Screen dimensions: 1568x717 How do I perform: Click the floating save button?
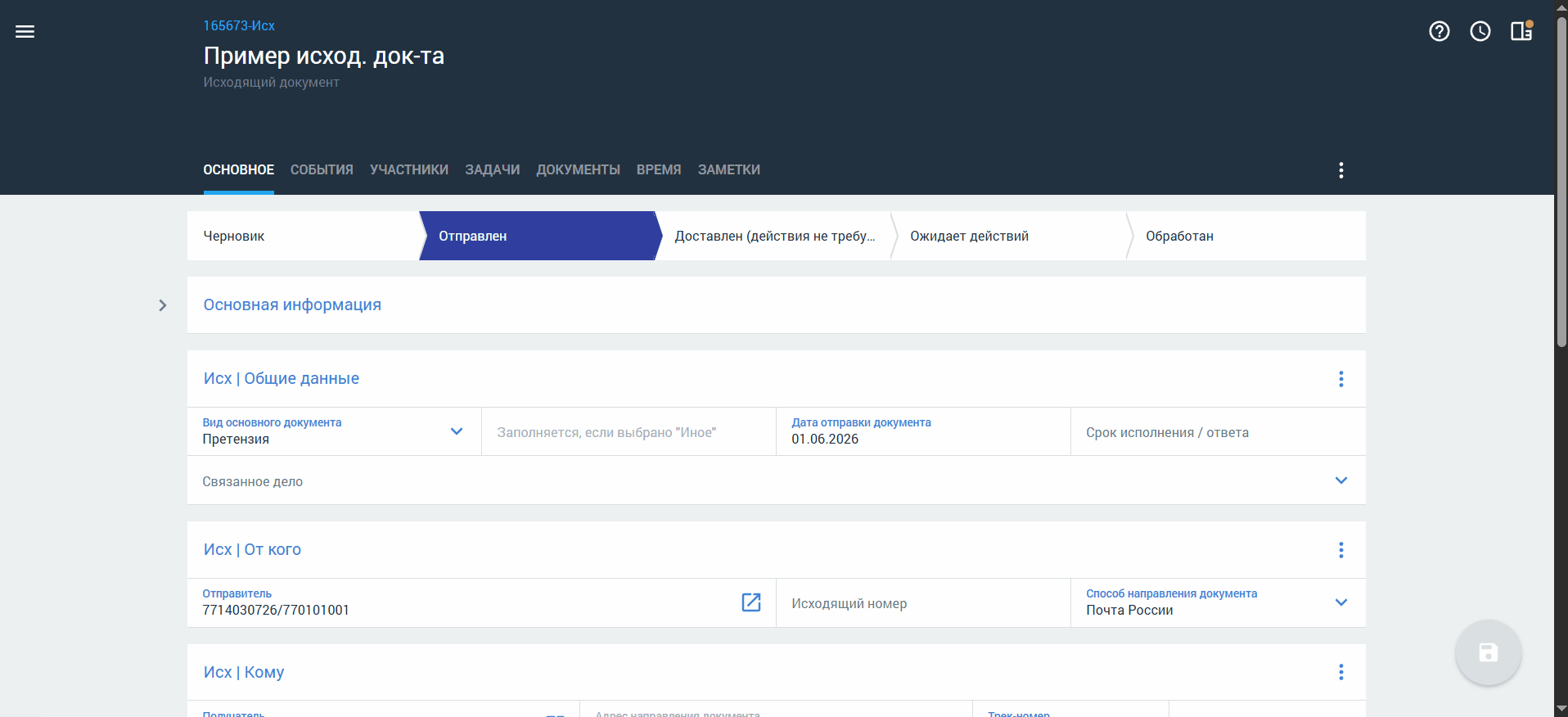[x=1489, y=652]
